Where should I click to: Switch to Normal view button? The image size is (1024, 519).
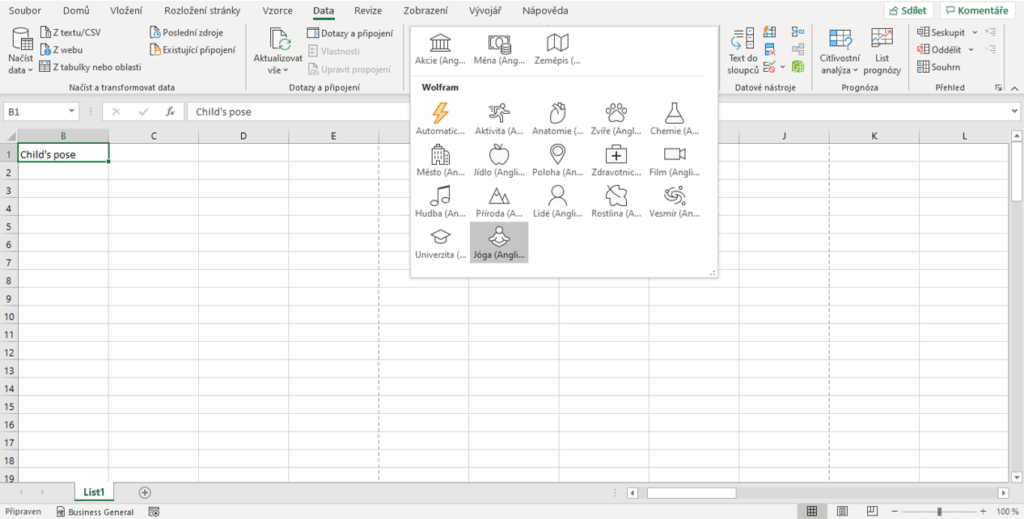point(812,511)
